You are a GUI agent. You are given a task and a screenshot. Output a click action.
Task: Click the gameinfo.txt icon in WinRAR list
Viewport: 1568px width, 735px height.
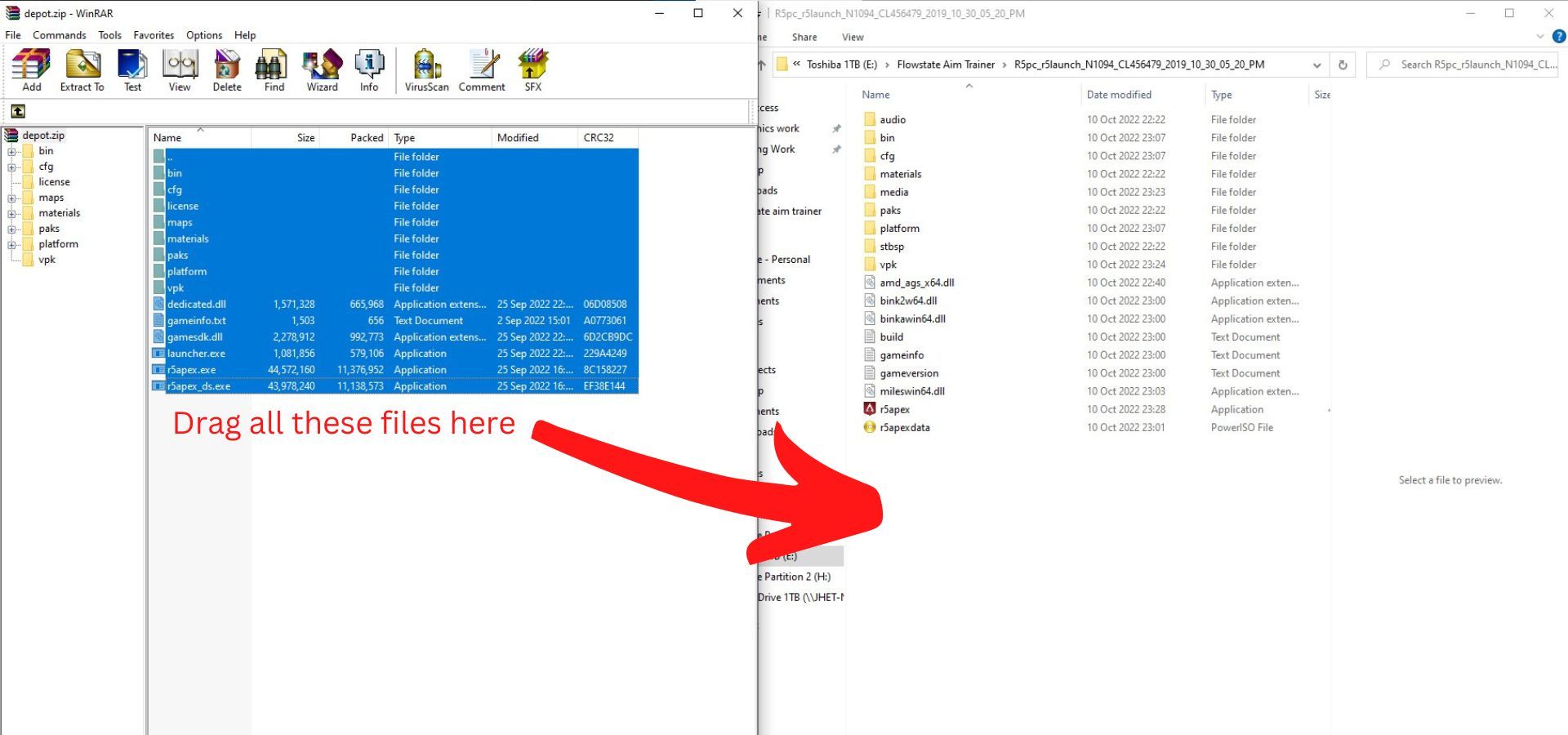click(x=158, y=321)
